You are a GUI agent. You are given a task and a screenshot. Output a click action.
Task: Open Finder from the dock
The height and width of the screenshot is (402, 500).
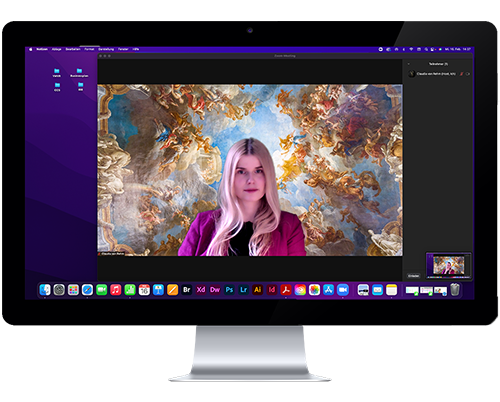[45, 290]
